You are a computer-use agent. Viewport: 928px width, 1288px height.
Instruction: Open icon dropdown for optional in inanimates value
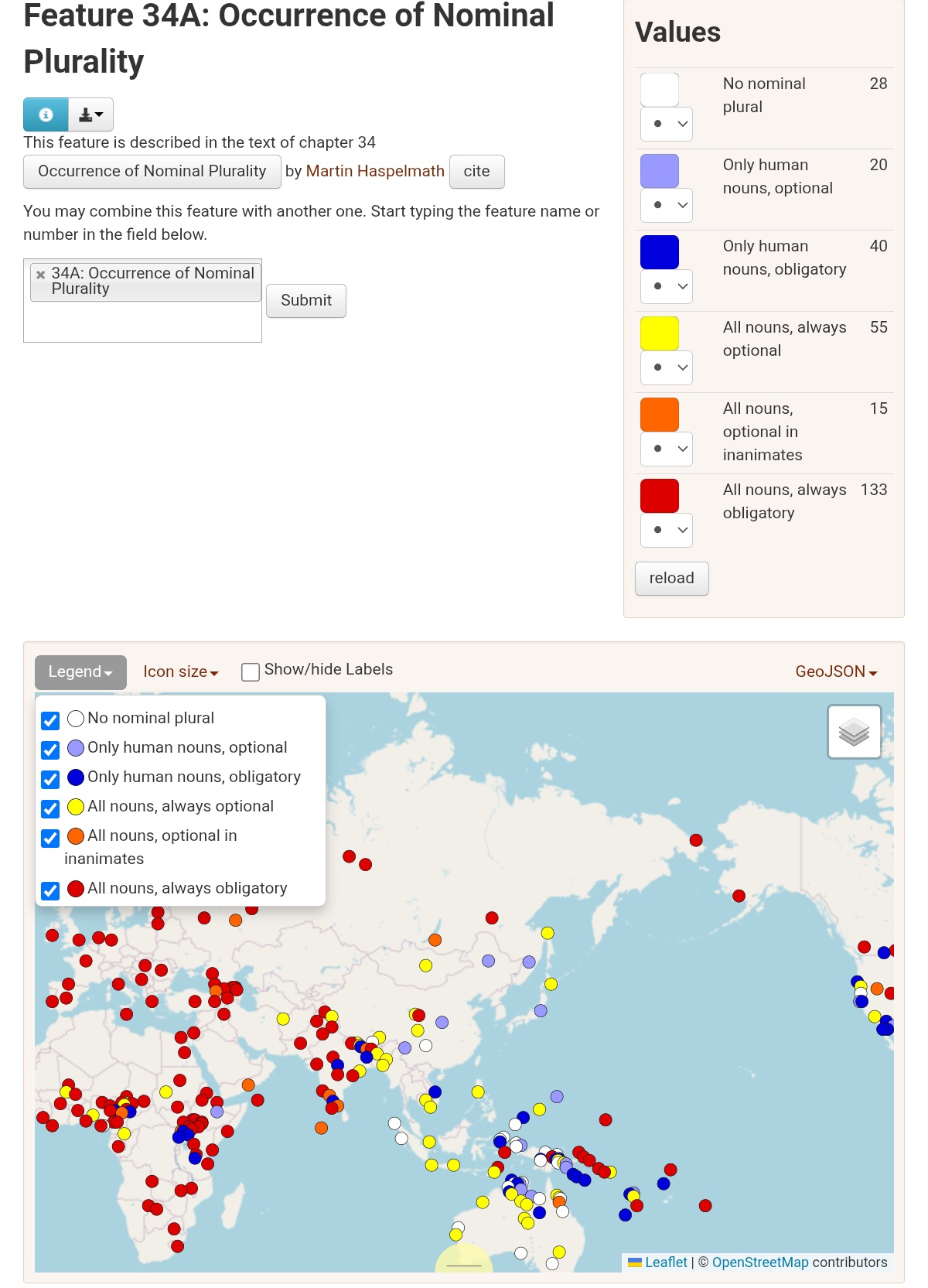coord(667,449)
